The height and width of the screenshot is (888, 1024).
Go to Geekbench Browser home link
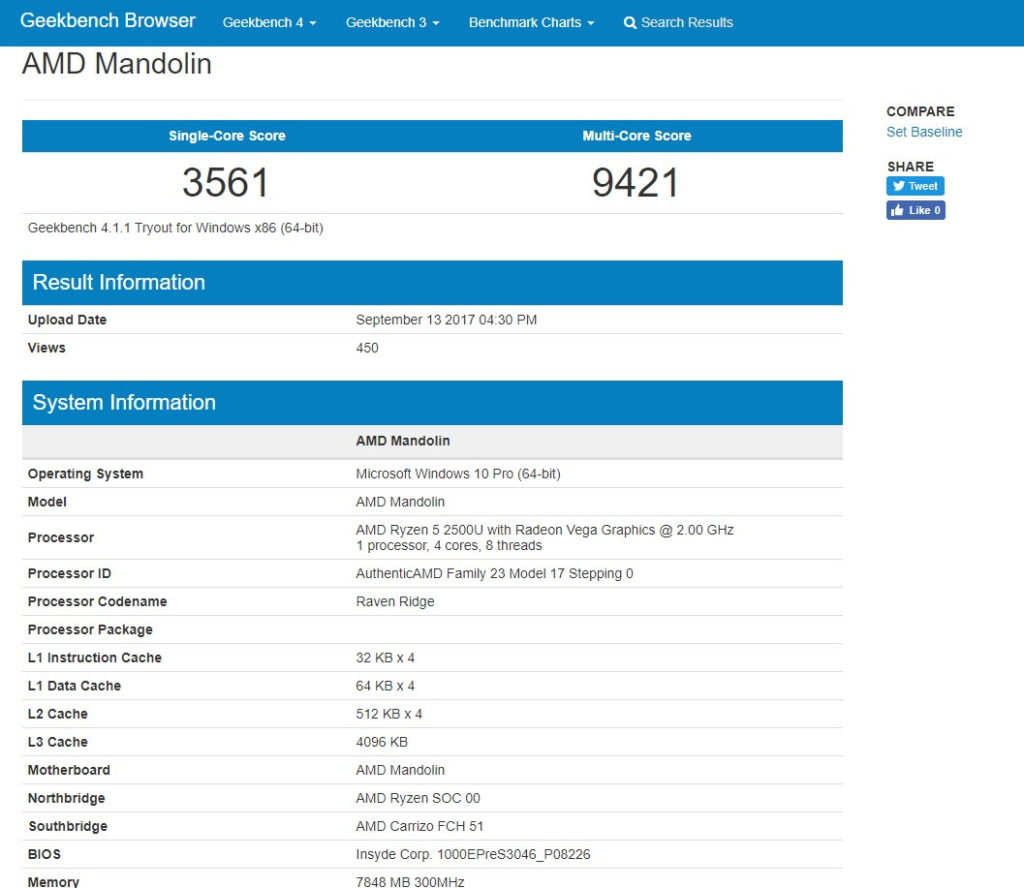[108, 21]
